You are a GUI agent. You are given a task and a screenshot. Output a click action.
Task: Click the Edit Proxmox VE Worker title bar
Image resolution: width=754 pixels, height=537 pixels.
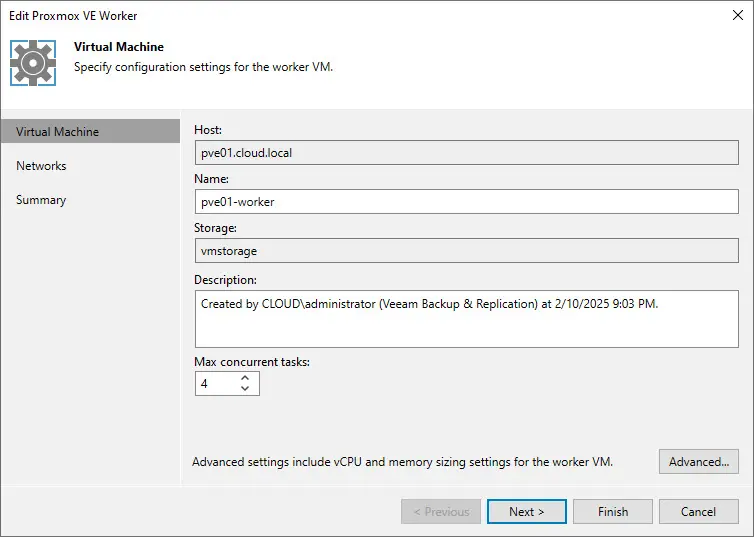[300, 16]
